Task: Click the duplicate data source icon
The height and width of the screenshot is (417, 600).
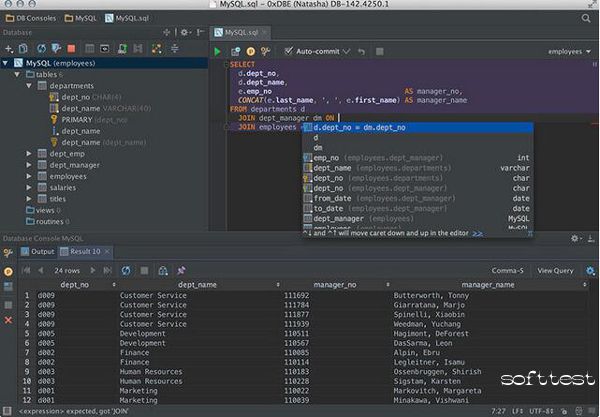Action: pos(23,49)
